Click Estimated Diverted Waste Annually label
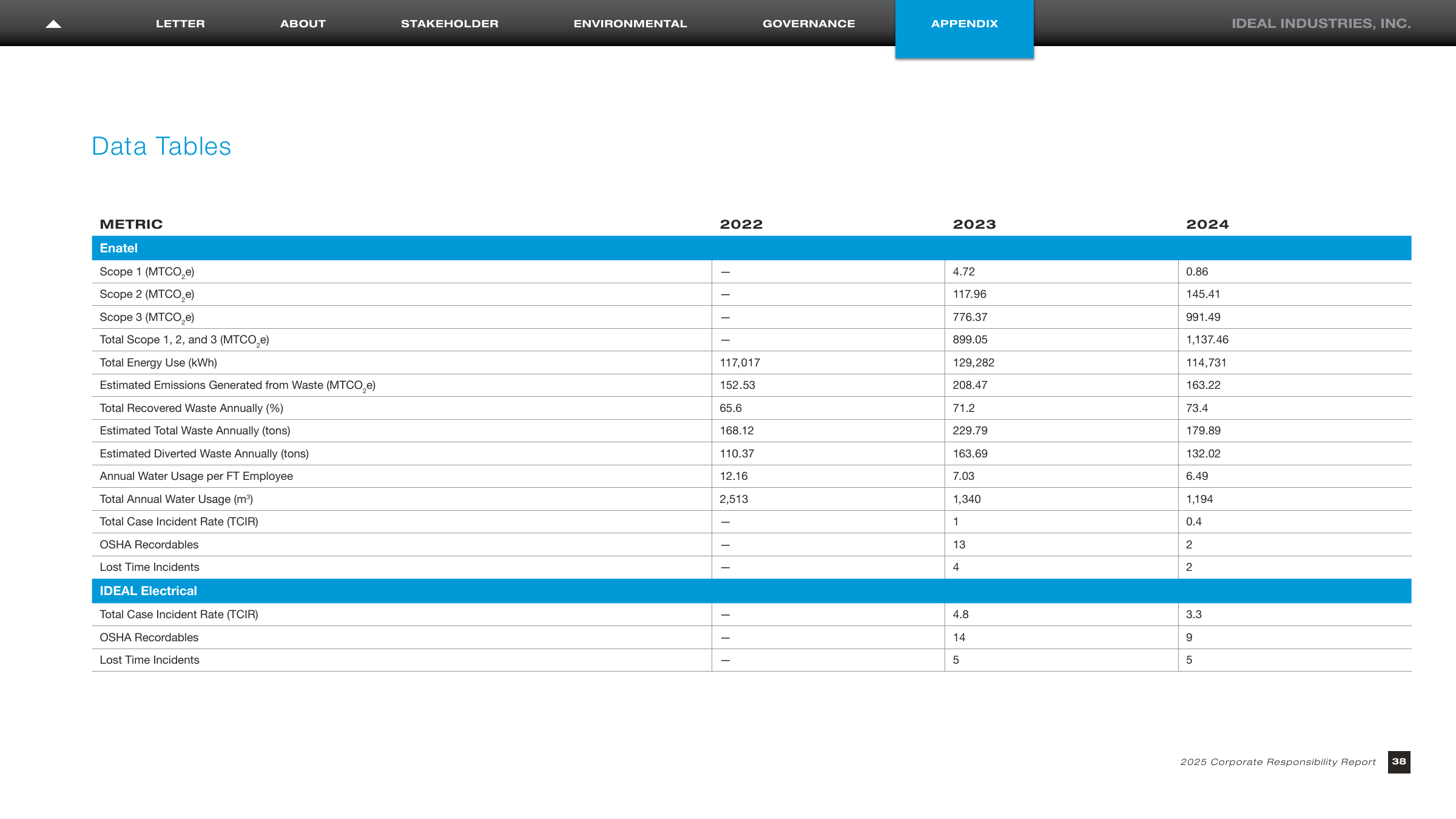 (x=204, y=454)
